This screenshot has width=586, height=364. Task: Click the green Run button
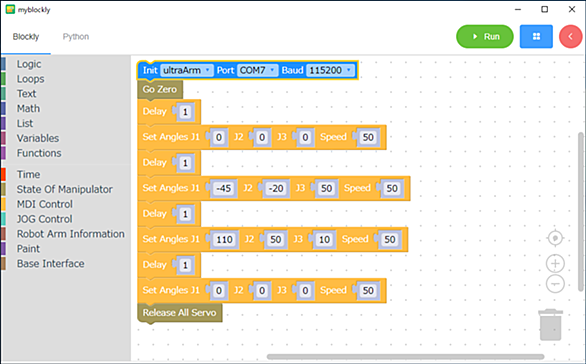(485, 37)
